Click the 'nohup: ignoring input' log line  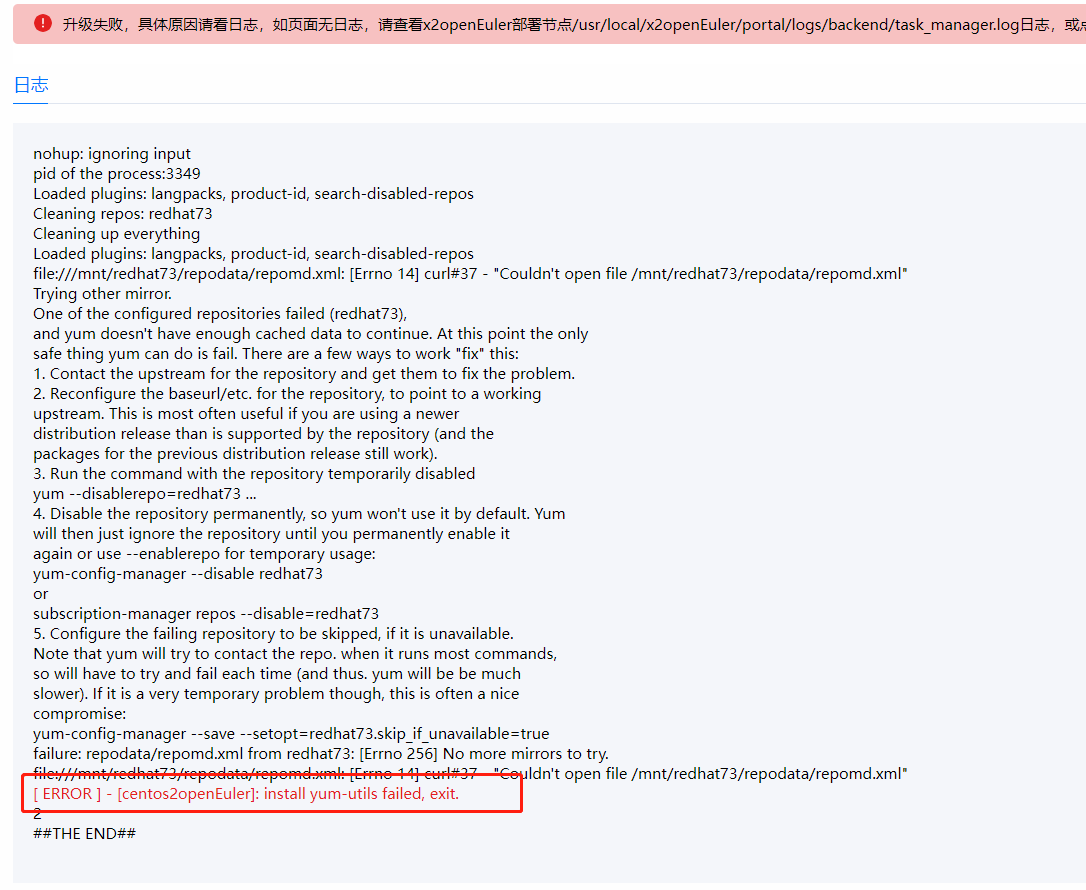(x=112, y=154)
